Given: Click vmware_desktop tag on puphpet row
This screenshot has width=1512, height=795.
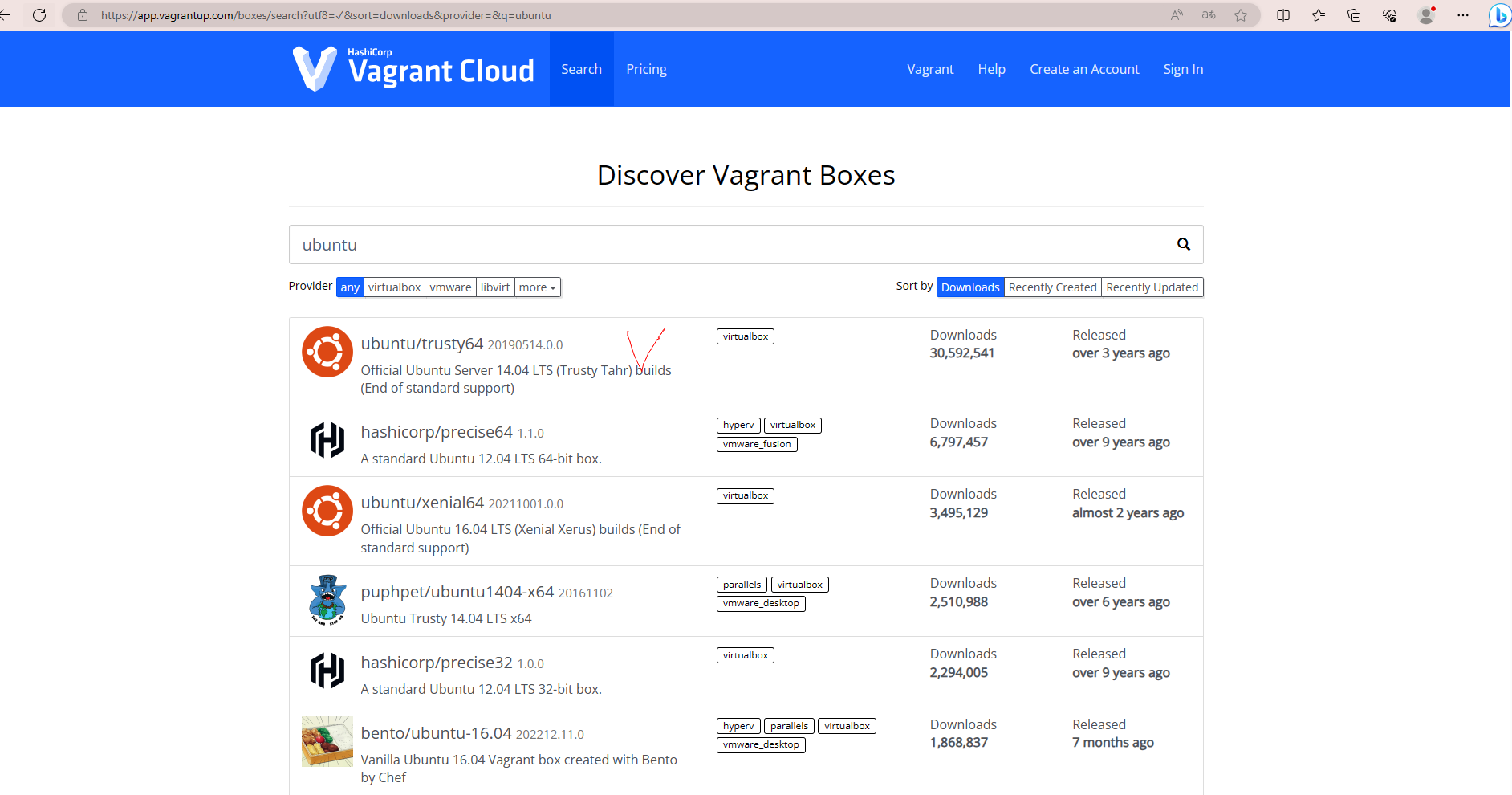Looking at the screenshot, I should [761, 603].
